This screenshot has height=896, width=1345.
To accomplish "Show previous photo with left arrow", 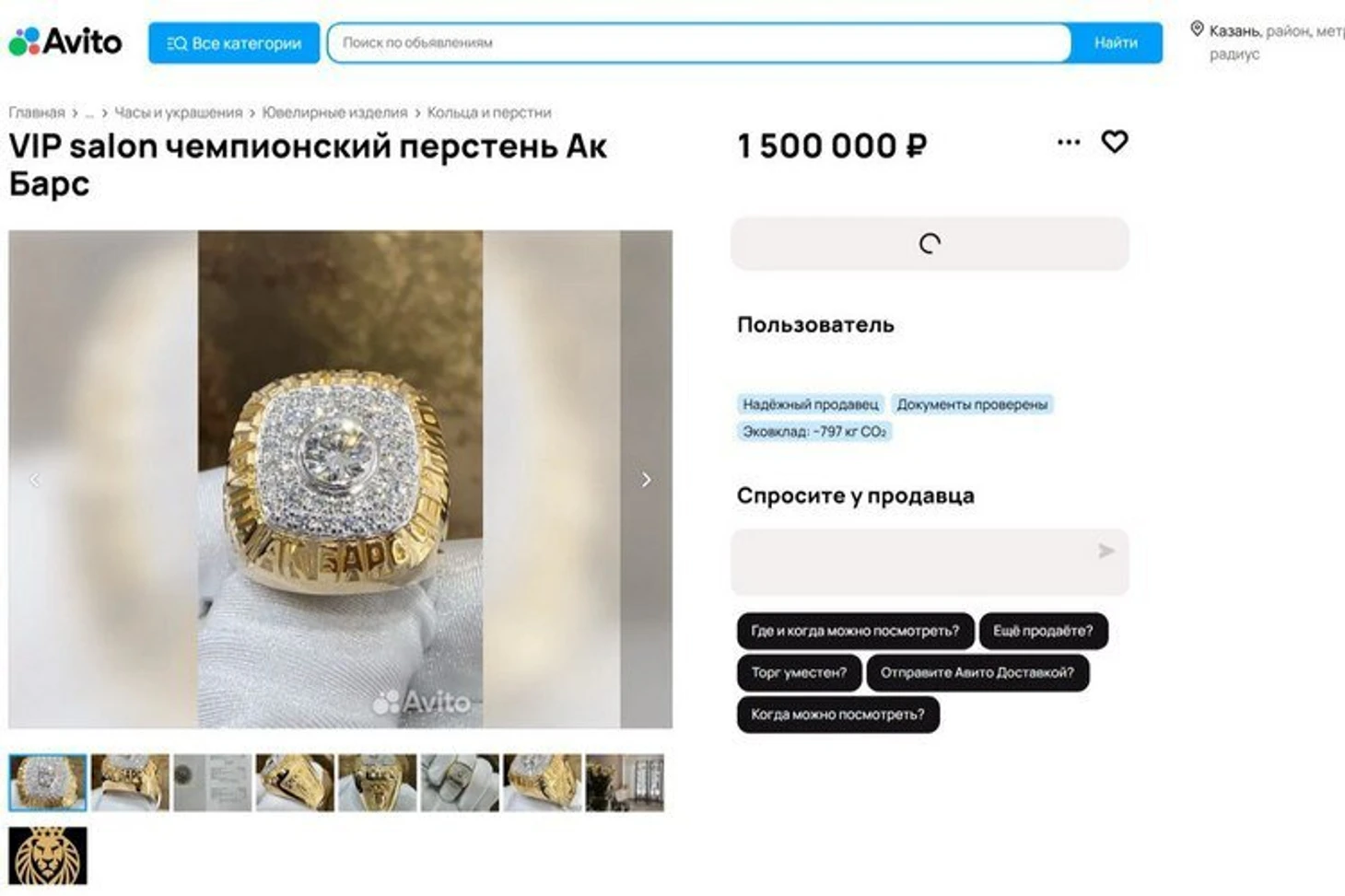I will point(35,480).
